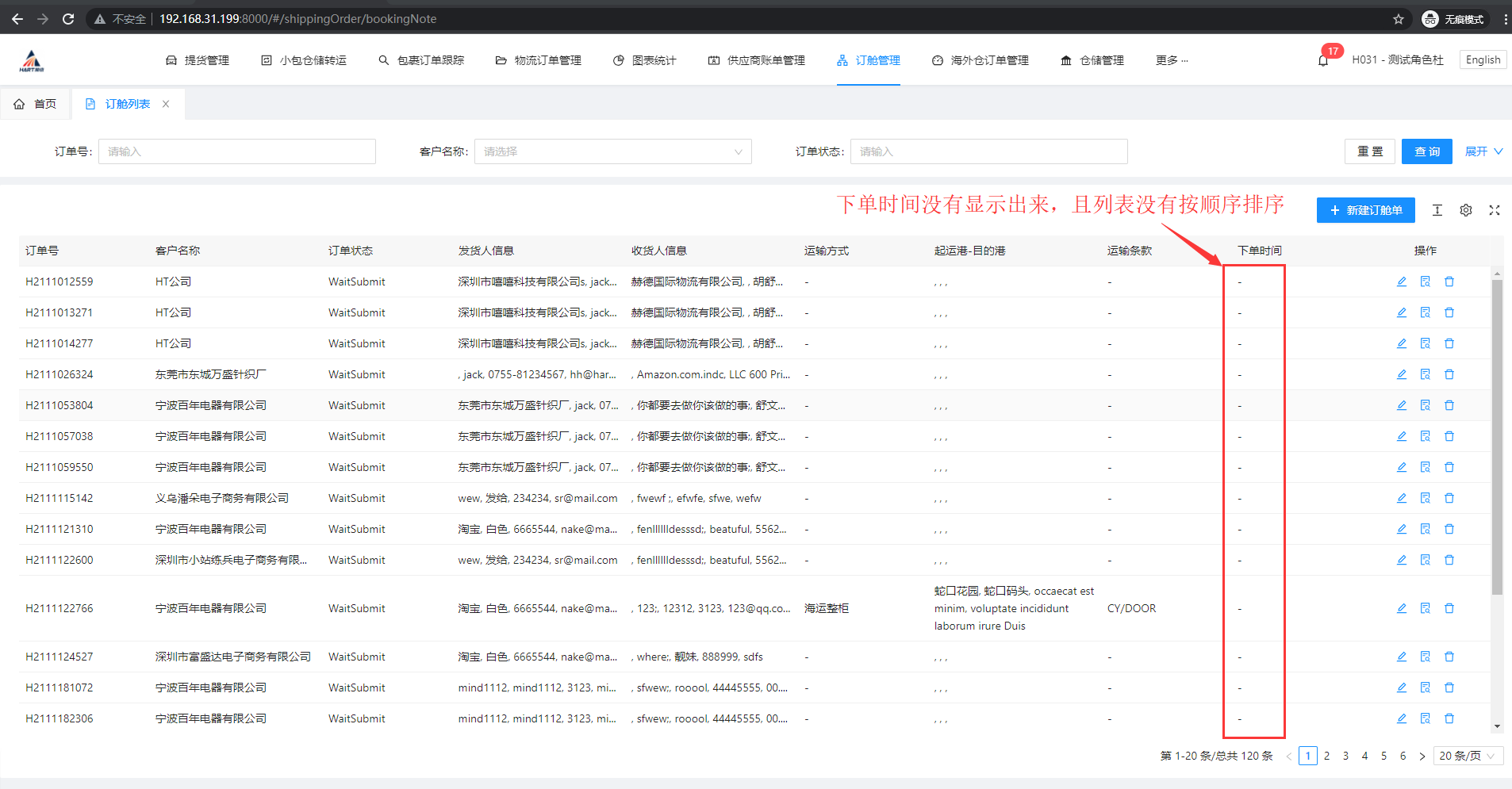Toggle fullscreen with the expand arrows icon

1495,210
